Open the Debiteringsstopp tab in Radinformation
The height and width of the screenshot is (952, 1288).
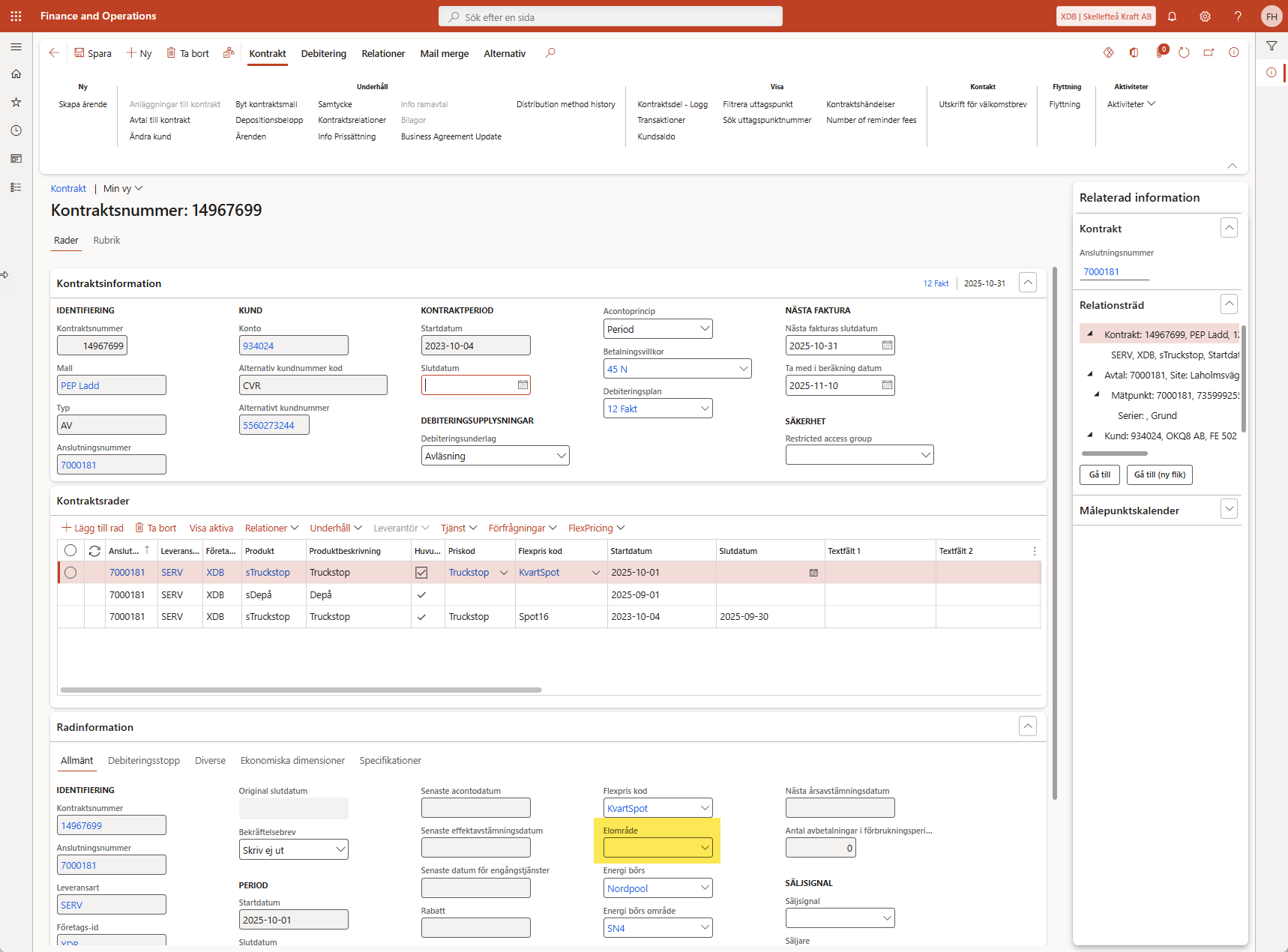point(144,760)
